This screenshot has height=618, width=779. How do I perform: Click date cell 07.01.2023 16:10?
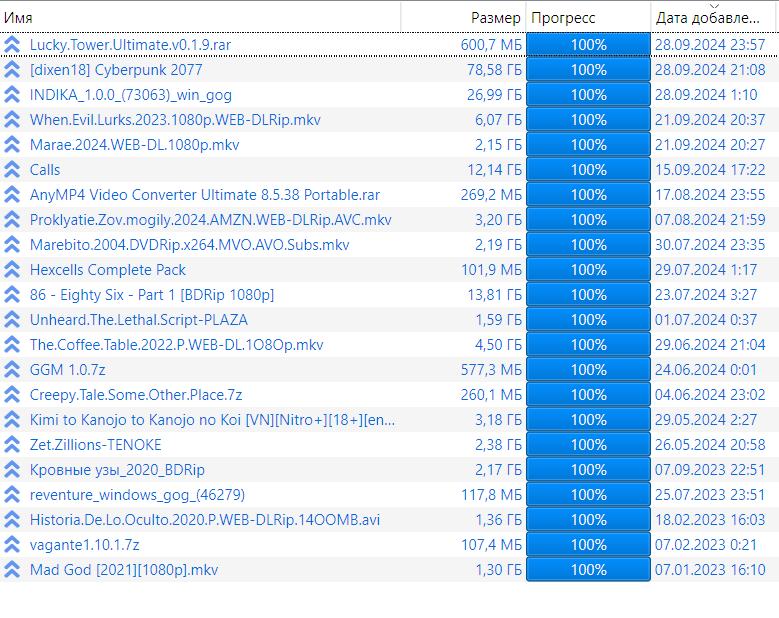coord(710,570)
